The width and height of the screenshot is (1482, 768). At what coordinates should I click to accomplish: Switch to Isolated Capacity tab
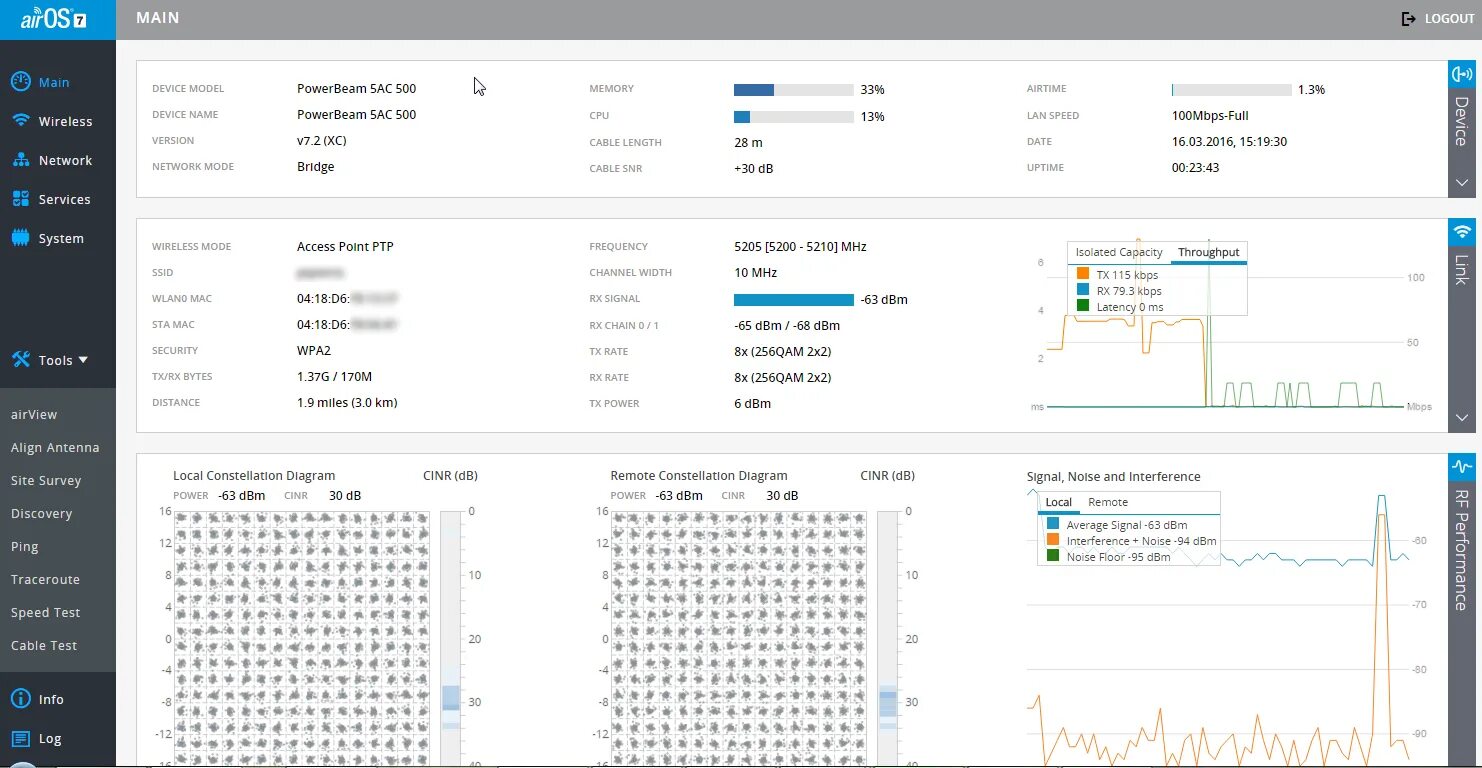pos(1119,252)
